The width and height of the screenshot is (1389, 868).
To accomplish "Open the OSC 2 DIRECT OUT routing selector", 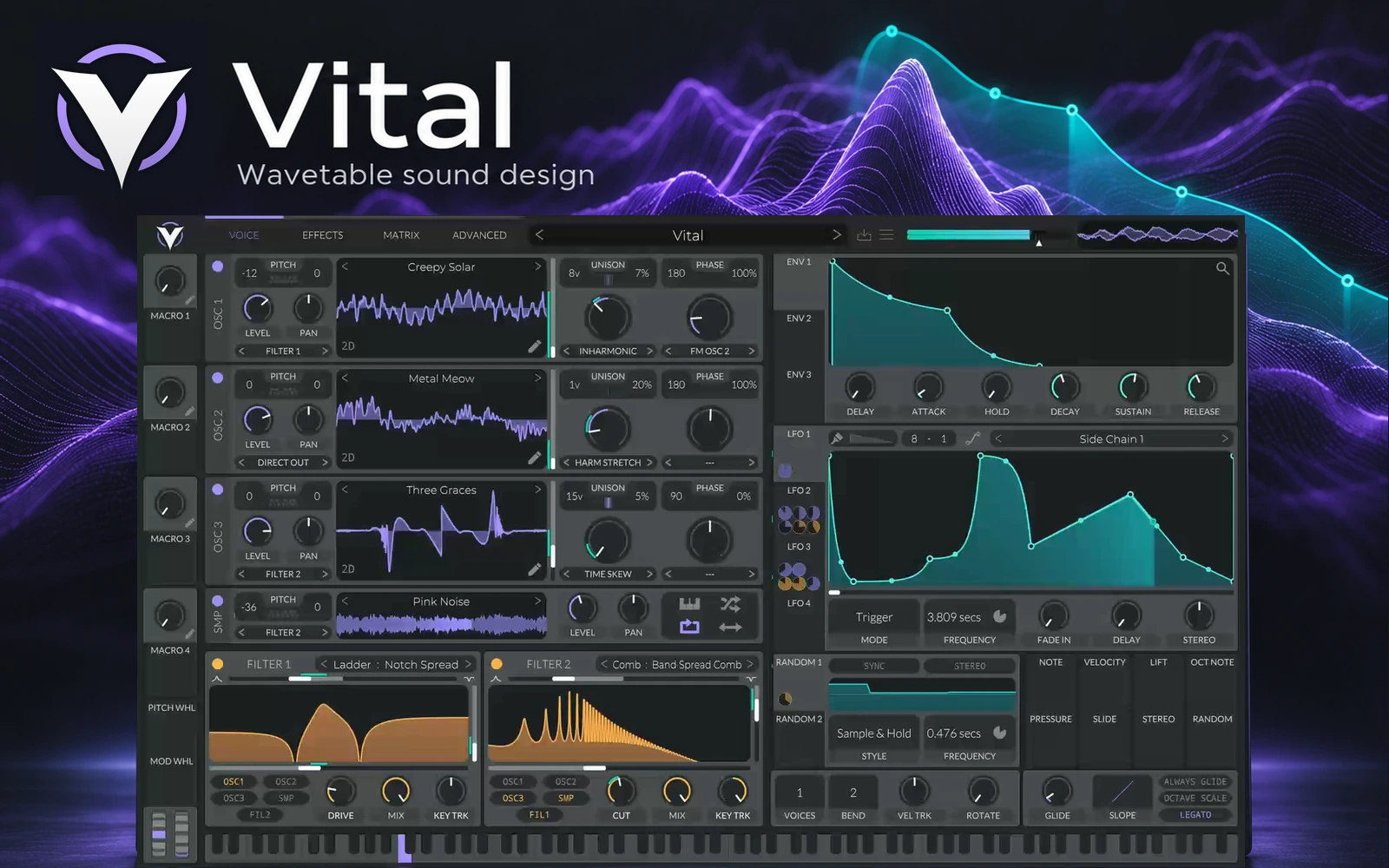I will (283, 463).
